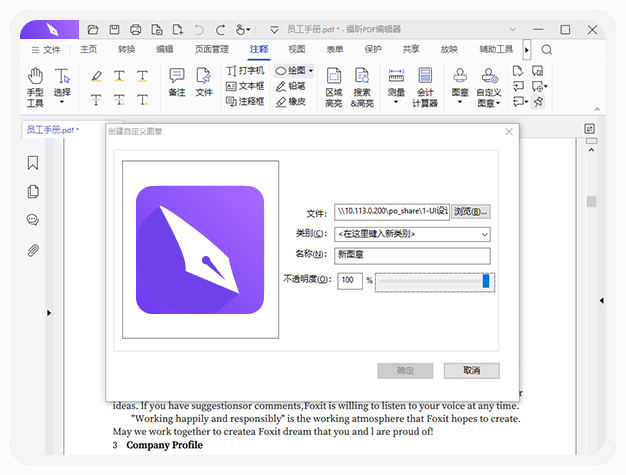
Task: Expand the right side panel arrow
Action: [x=602, y=300]
